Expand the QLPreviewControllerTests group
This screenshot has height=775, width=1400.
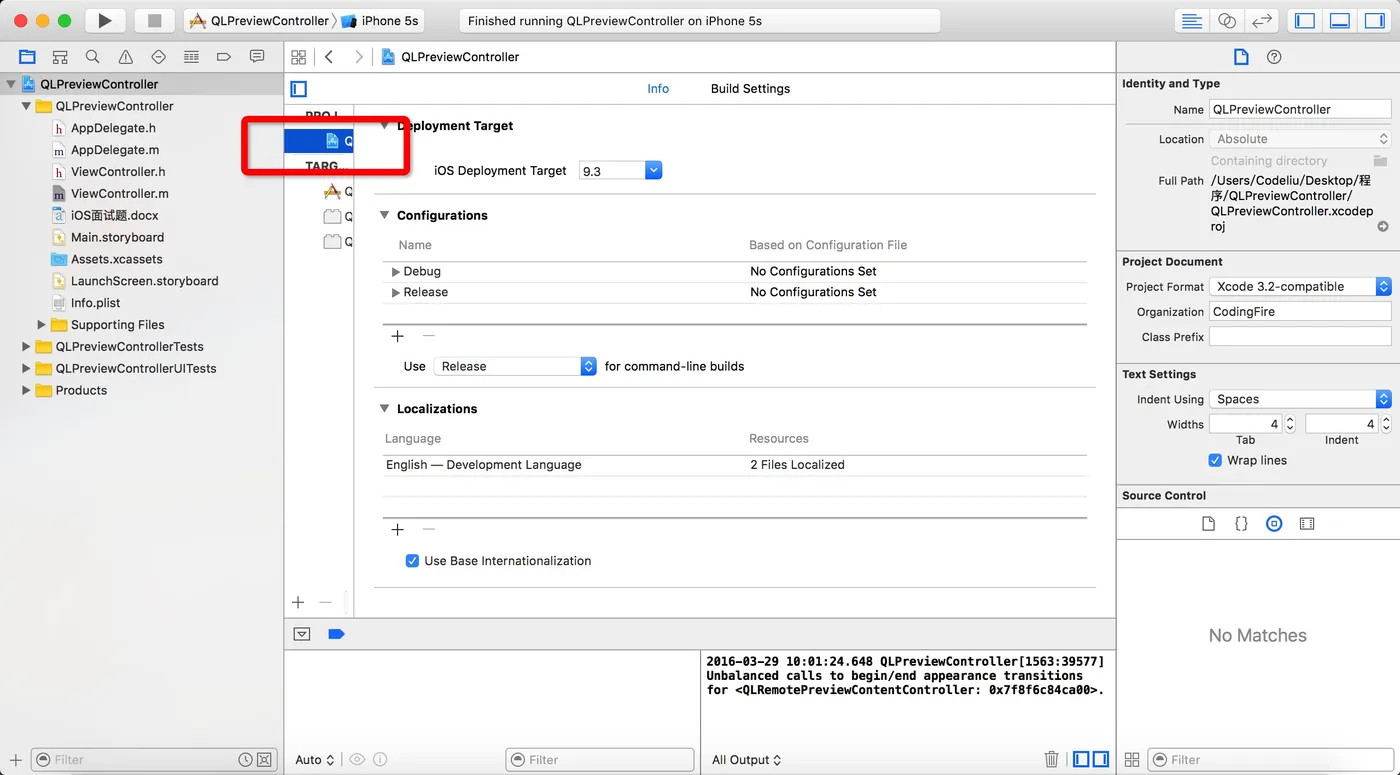(26, 347)
